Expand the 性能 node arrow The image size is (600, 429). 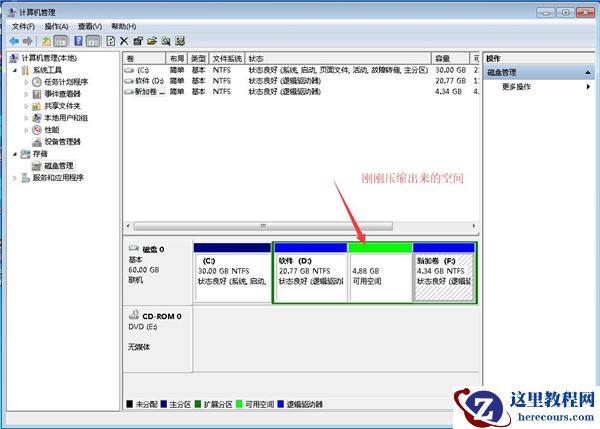(x=26, y=130)
